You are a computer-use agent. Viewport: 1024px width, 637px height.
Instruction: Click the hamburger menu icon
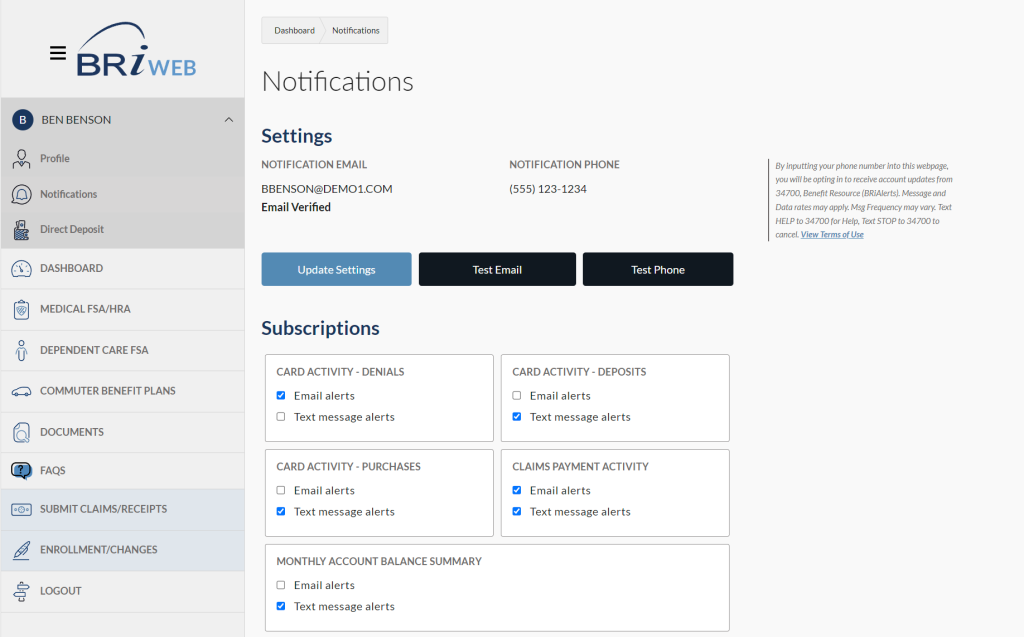click(58, 53)
